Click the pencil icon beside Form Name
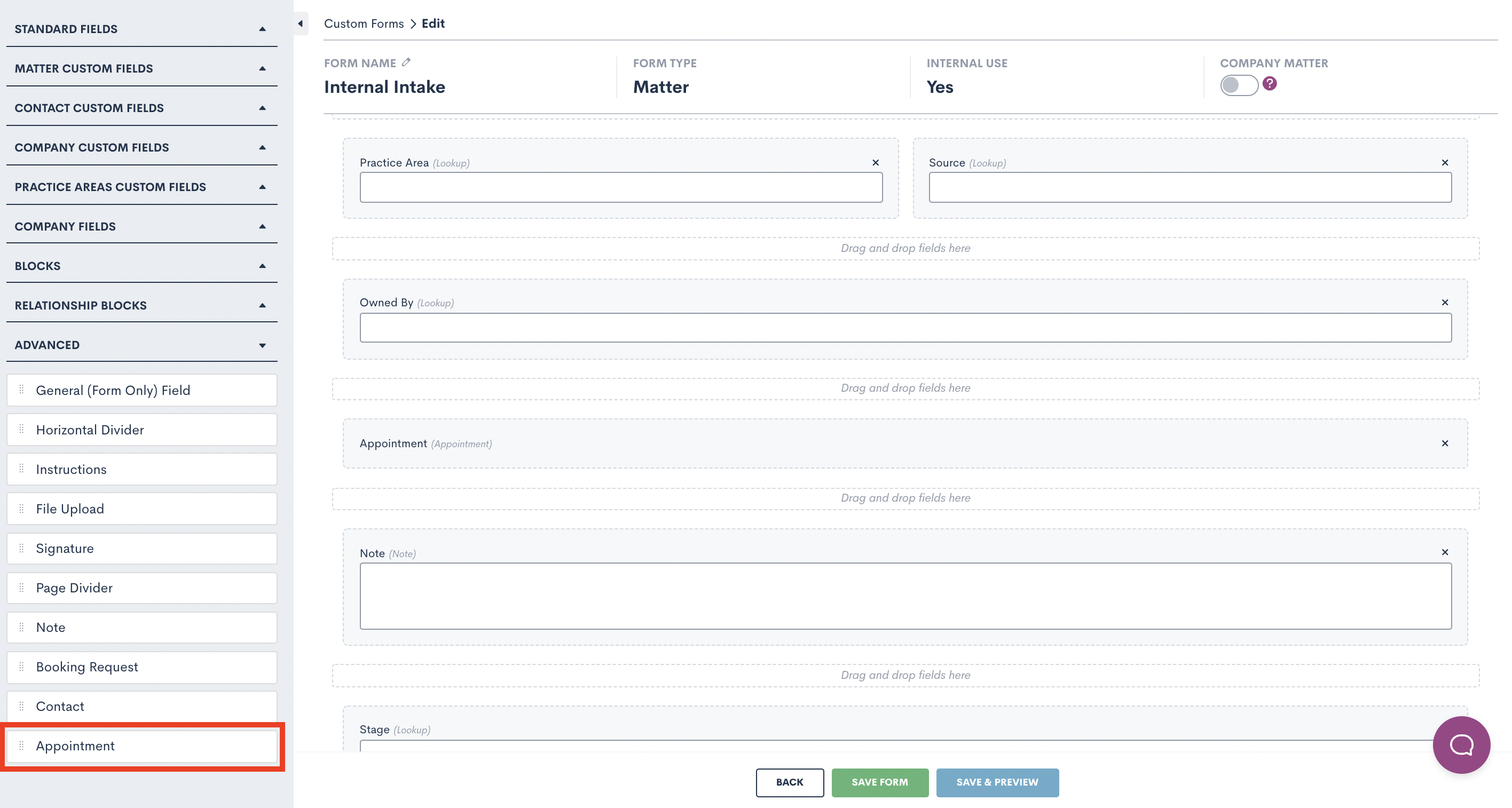The image size is (1512, 808). click(x=406, y=62)
